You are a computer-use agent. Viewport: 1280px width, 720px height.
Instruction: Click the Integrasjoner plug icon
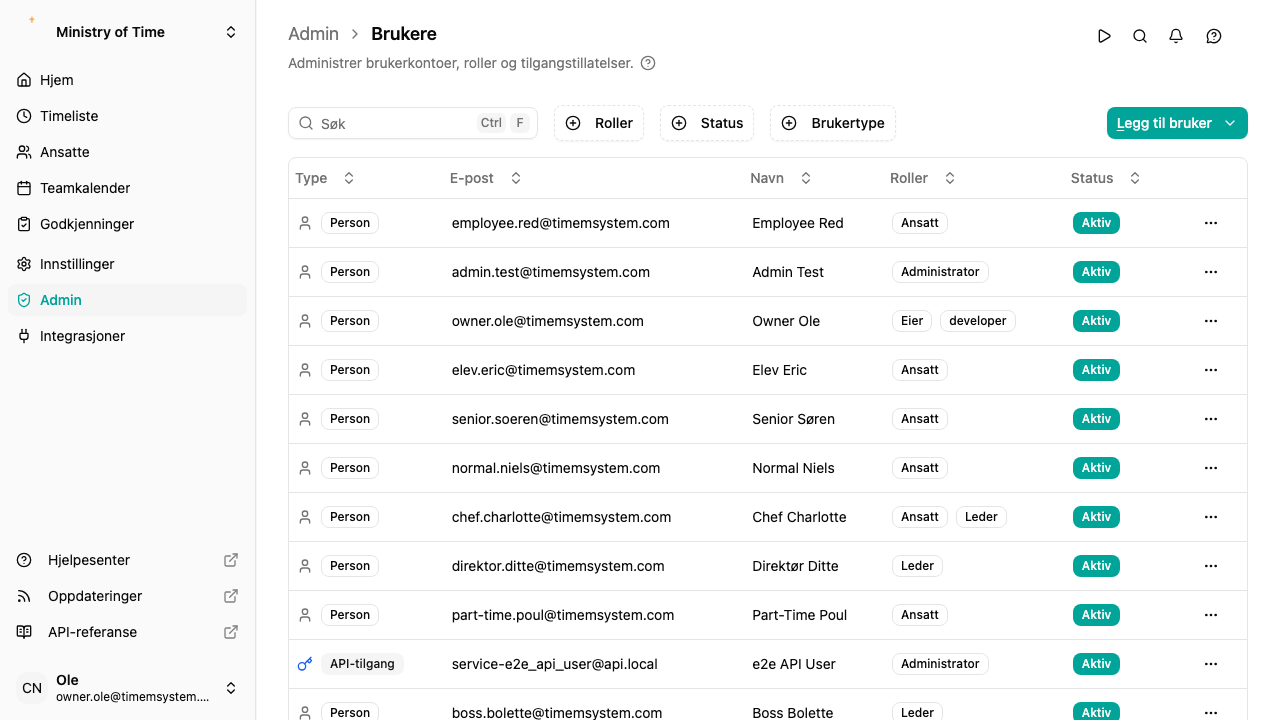tap(24, 336)
